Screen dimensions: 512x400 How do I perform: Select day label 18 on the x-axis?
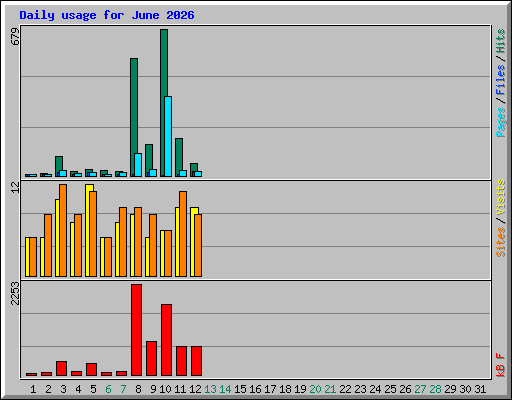(285, 389)
